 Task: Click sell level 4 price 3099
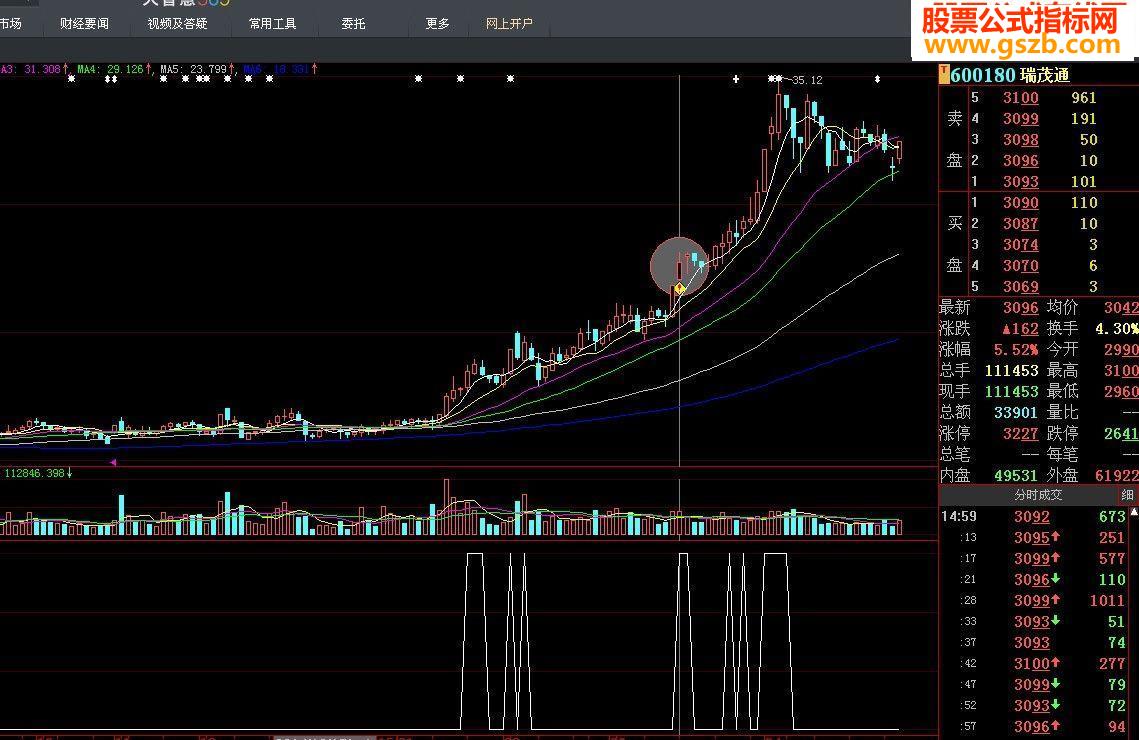pos(1021,118)
